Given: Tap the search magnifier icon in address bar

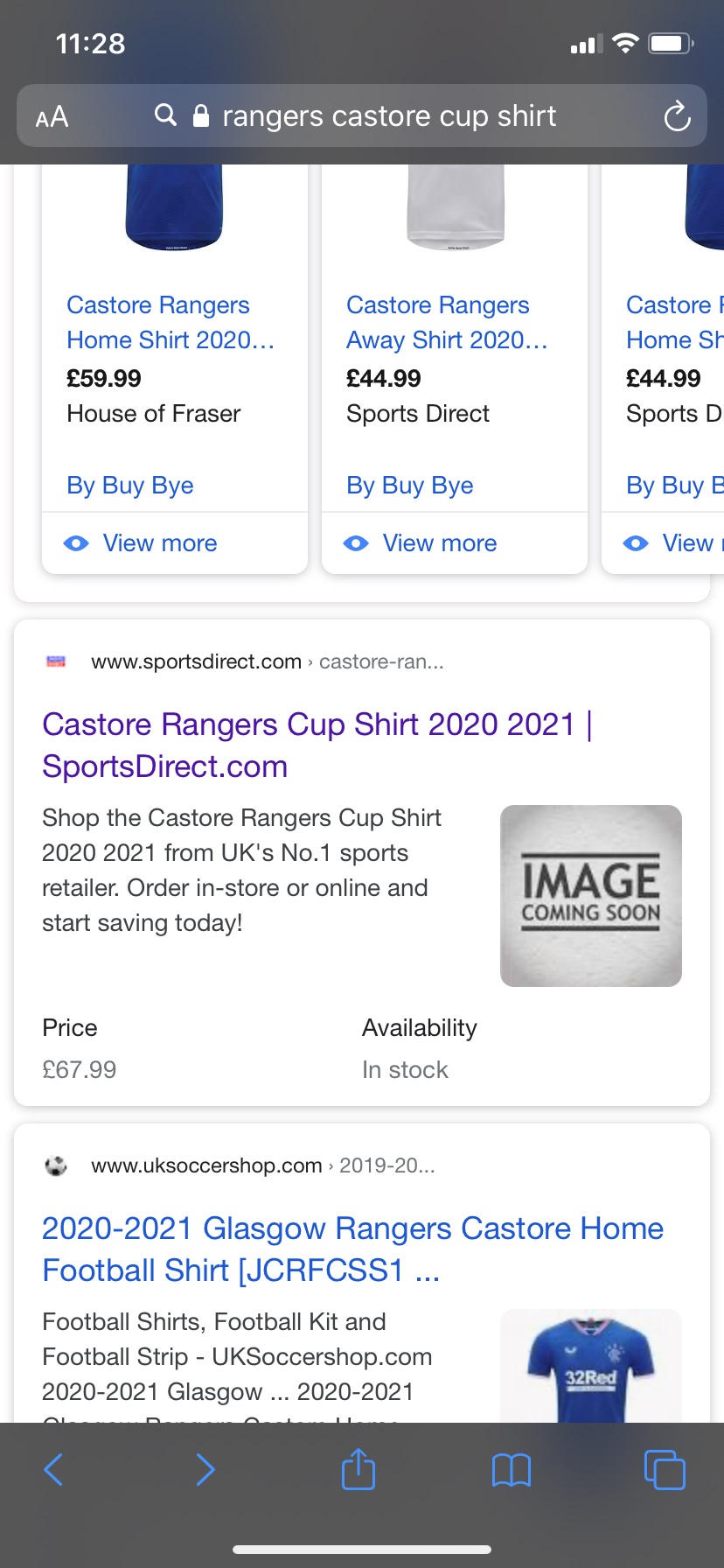Looking at the screenshot, I should 165,115.
